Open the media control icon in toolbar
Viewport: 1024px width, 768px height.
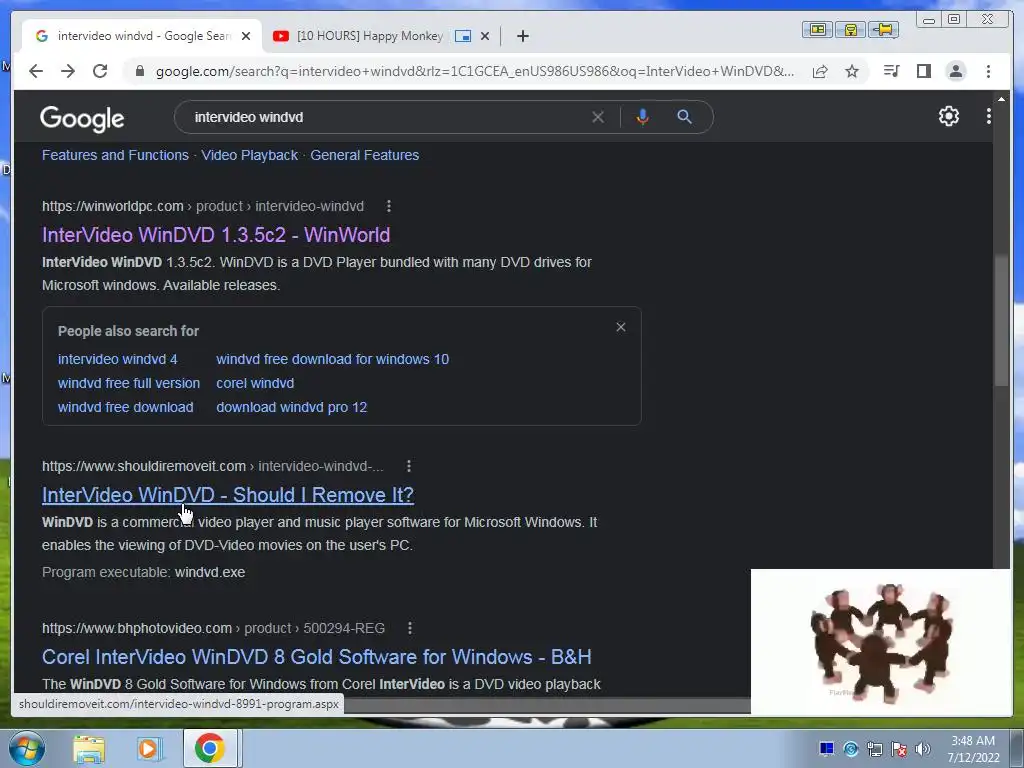[x=891, y=71]
